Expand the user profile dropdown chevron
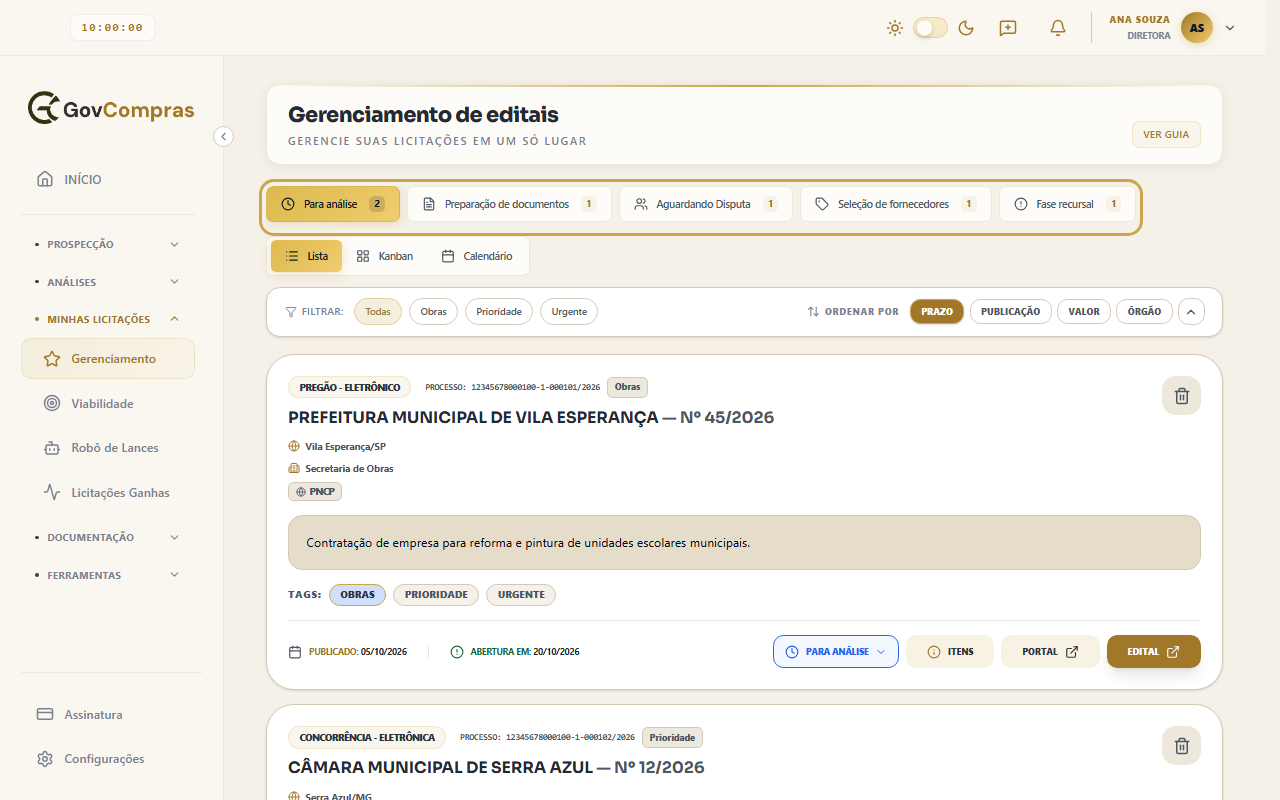1280x800 pixels. 1230,28
